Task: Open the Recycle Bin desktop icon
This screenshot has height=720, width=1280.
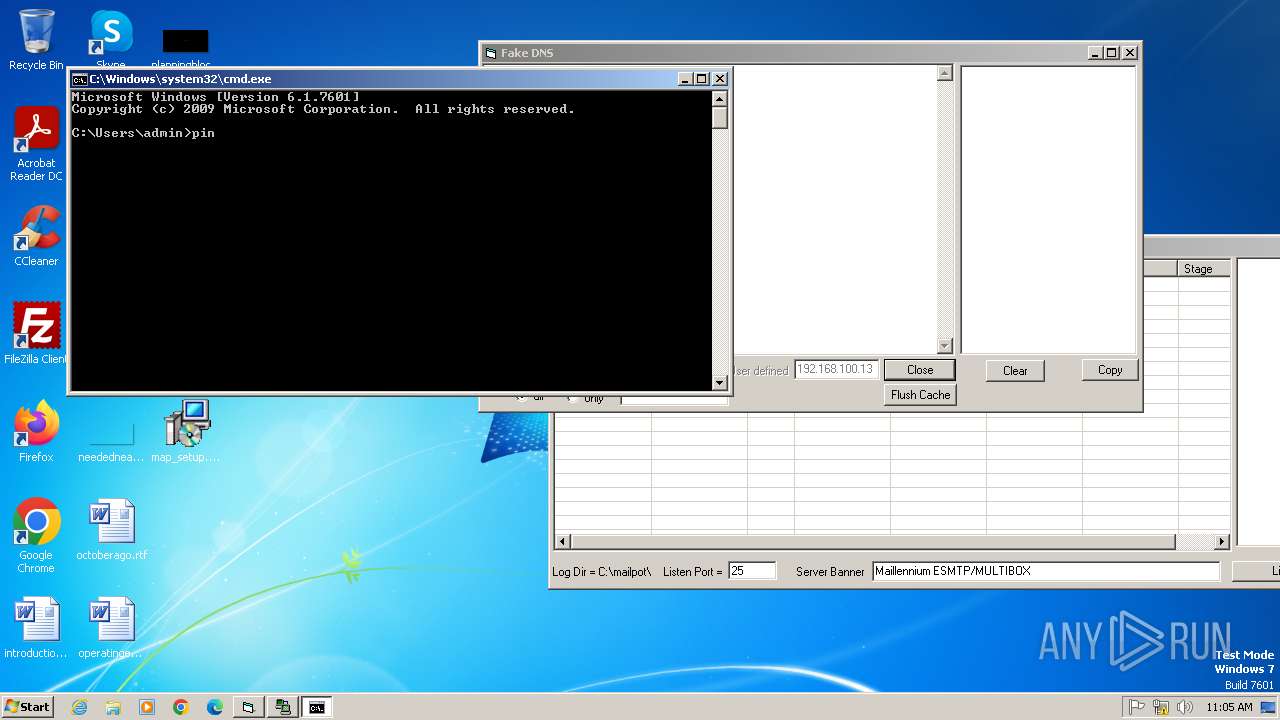Action: [x=36, y=40]
